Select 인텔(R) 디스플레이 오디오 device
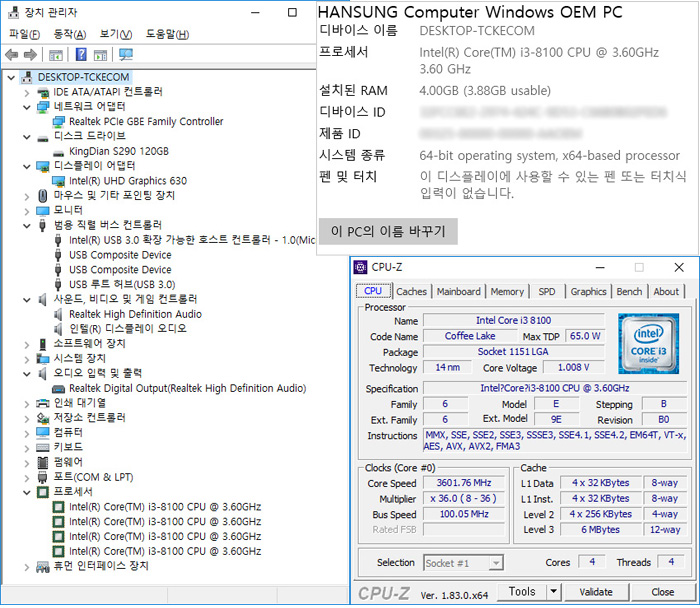 pyautogui.click(x=128, y=329)
